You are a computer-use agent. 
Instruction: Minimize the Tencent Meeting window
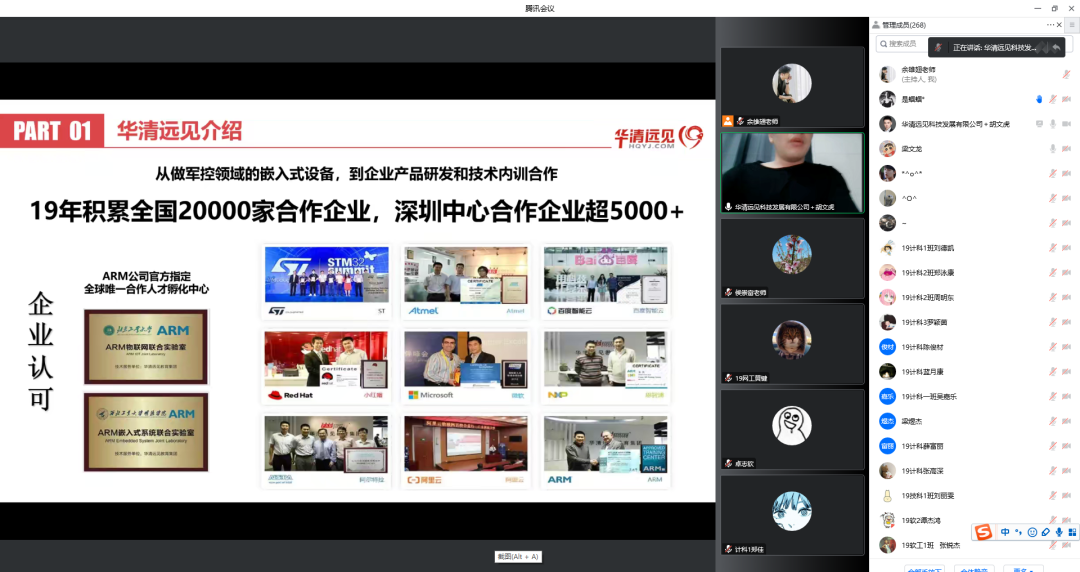pos(1037,8)
